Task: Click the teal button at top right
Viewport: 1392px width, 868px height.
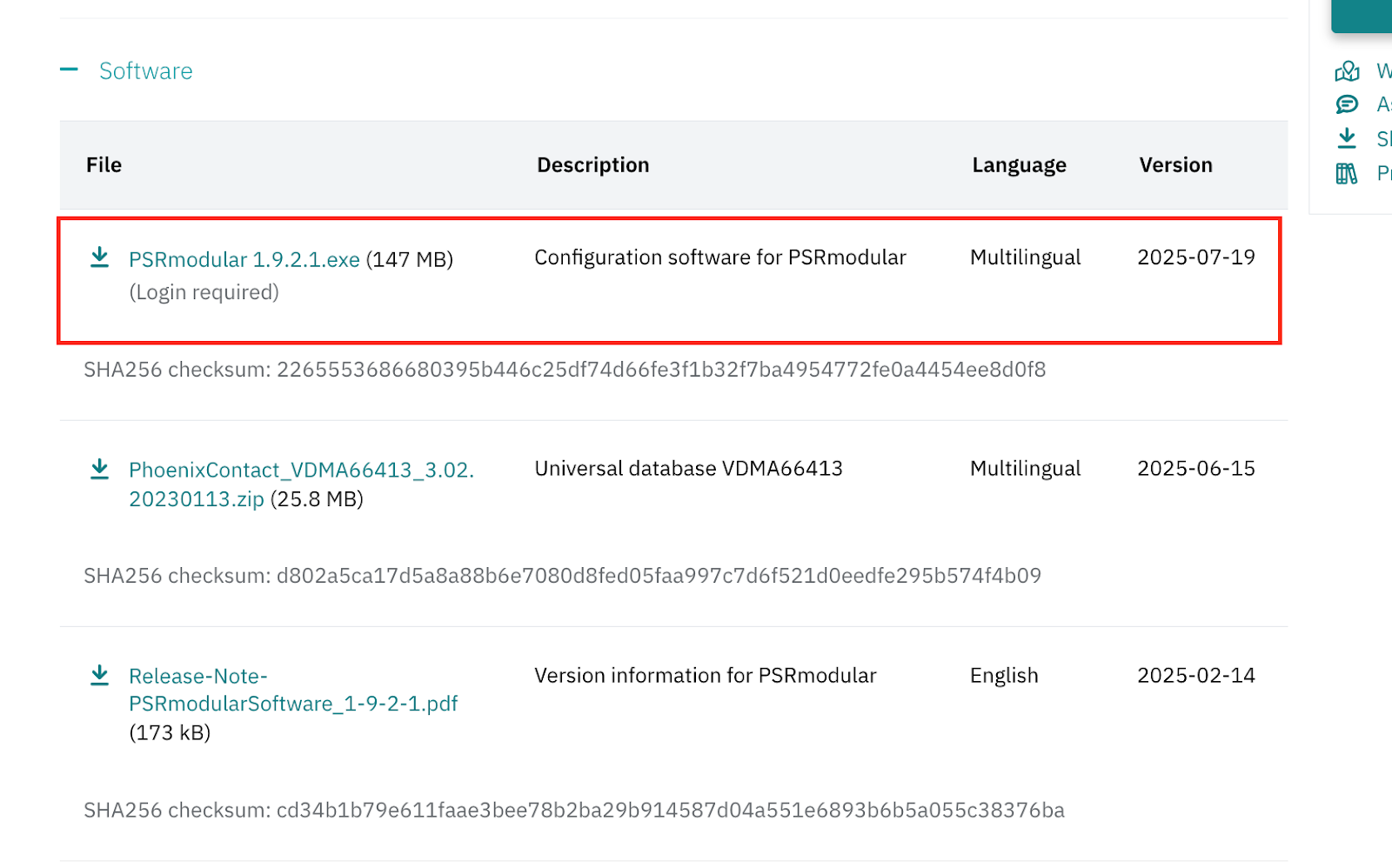Action: [1362, 16]
